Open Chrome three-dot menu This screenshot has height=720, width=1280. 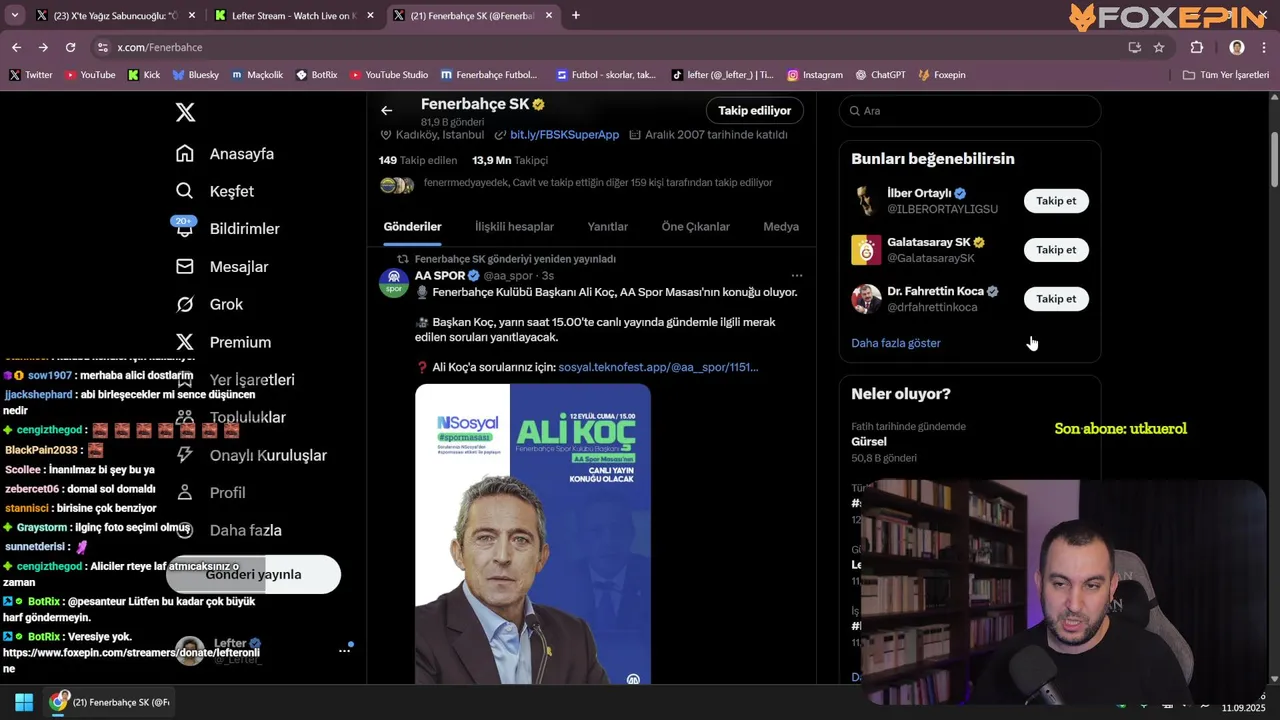[1264, 47]
